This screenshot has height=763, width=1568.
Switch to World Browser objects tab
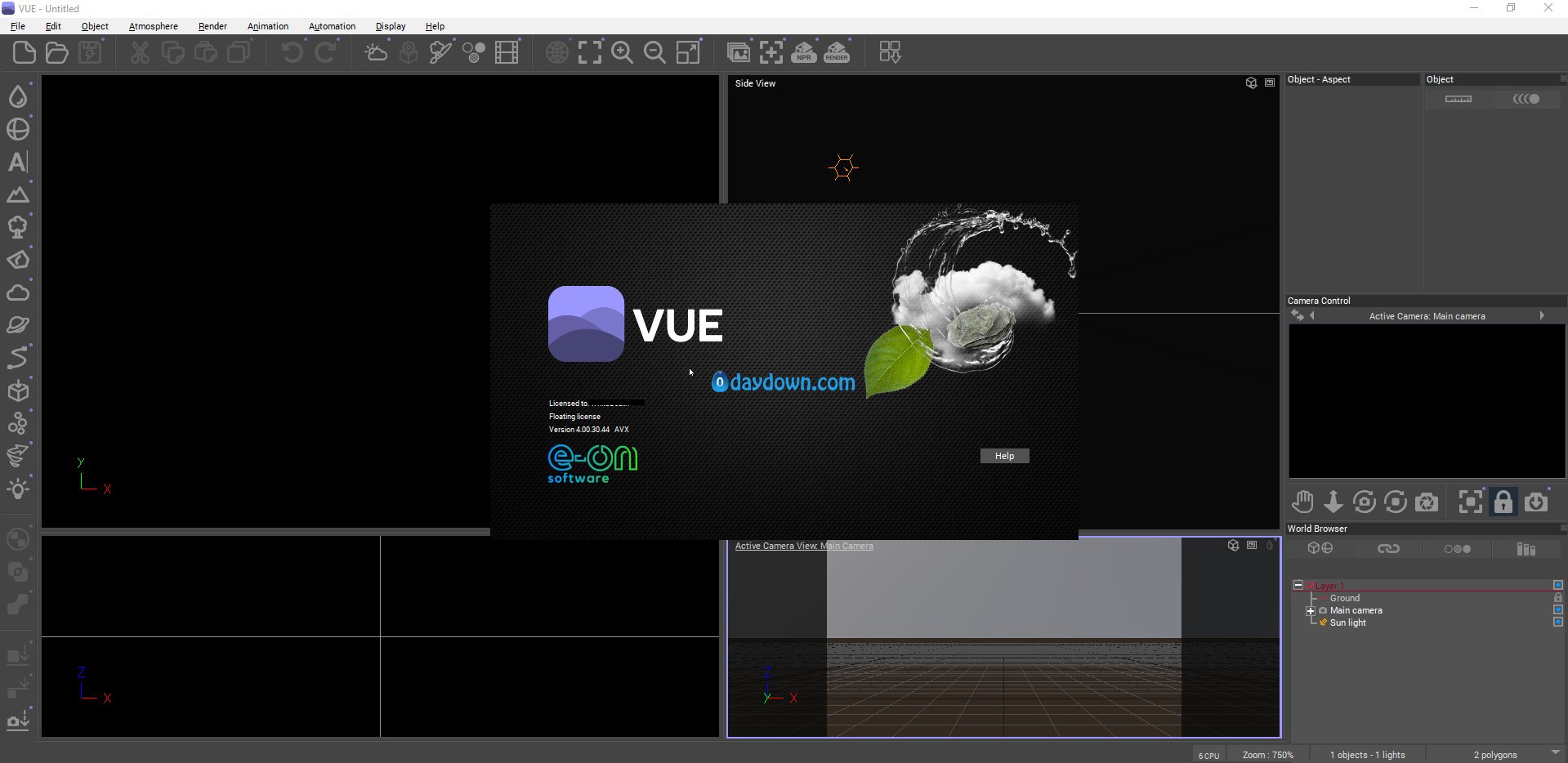tap(1320, 548)
